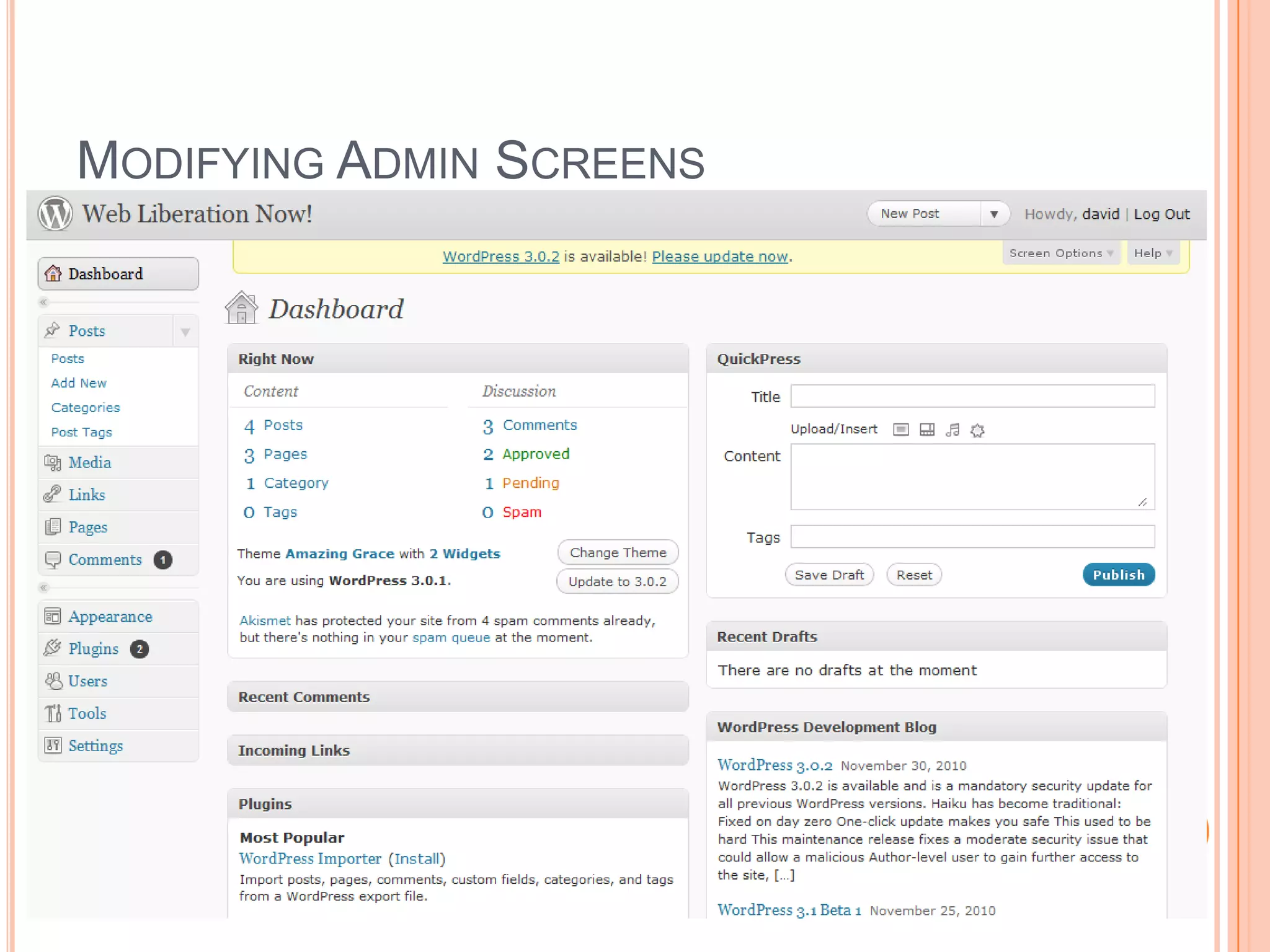Open the WordPress 3.1 Beta 1 blog post
This screenshot has height=952, width=1270.
tap(789, 910)
